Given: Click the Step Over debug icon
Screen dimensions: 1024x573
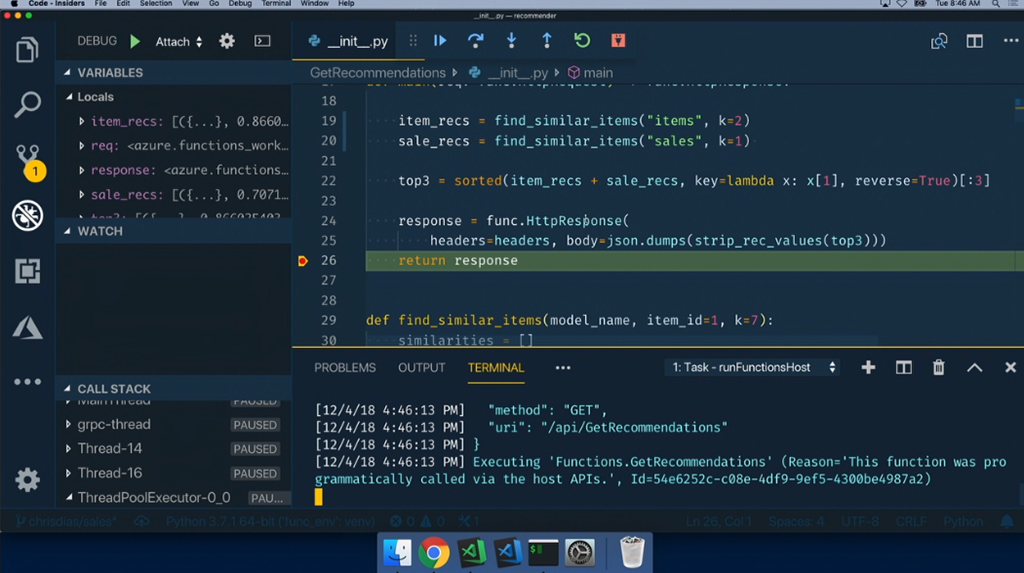Looking at the screenshot, I should [x=476, y=41].
